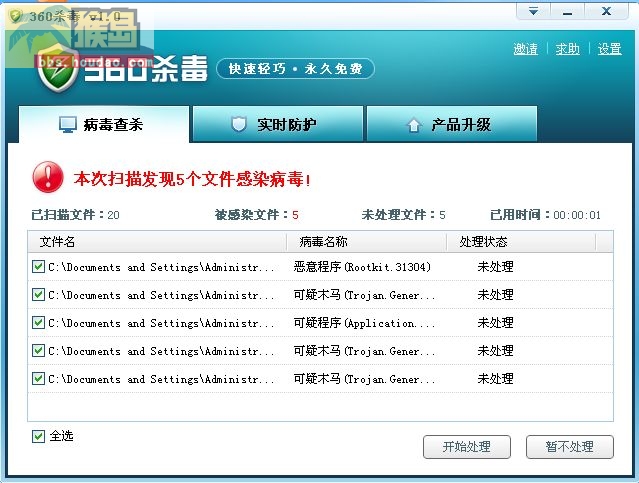639x483 pixels.
Task: Toggle the 全选 select-all checkbox
Action: [38, 437]
